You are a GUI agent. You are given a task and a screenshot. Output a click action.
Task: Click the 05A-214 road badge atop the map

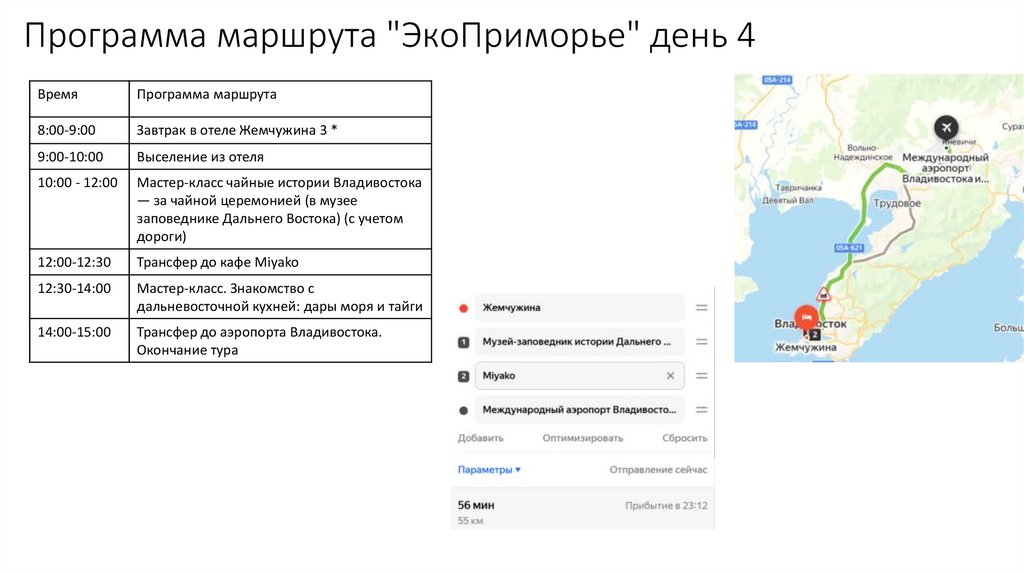point(777,80)
